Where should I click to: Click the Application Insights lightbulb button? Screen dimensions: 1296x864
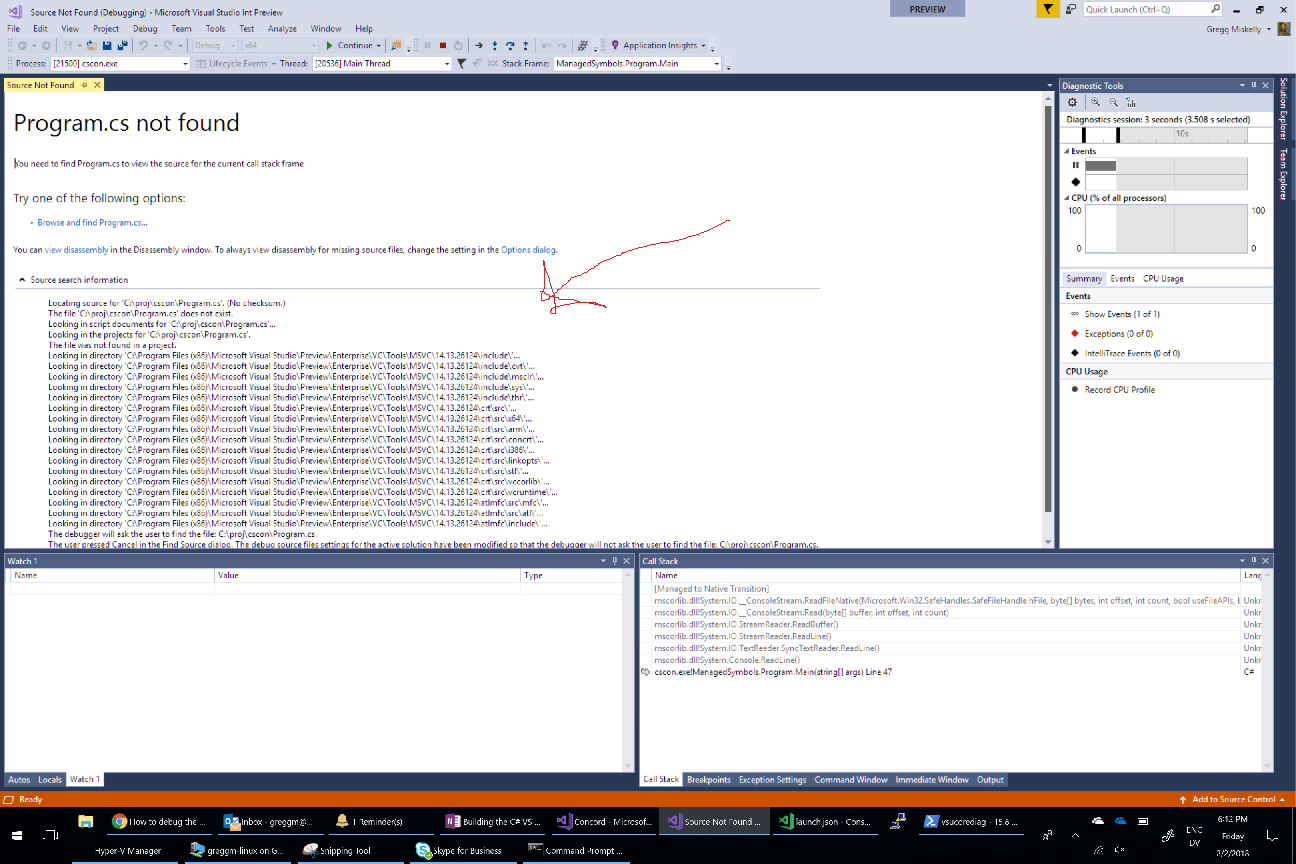[657, 45]
